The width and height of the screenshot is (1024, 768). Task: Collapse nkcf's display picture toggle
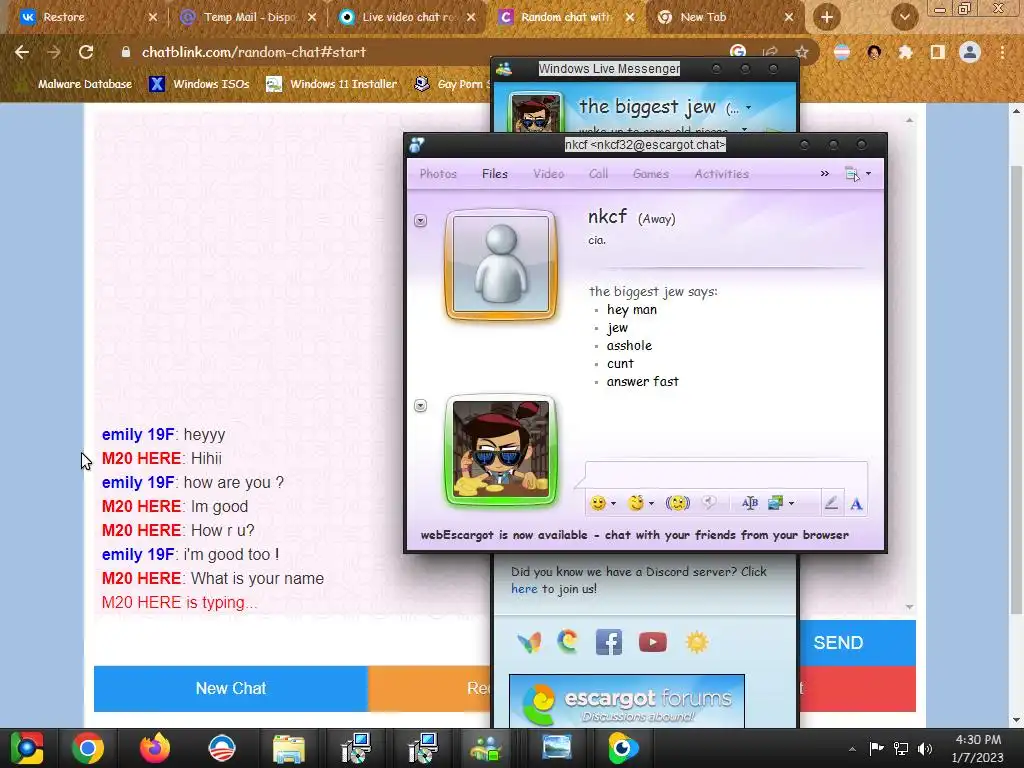(421, 221)
